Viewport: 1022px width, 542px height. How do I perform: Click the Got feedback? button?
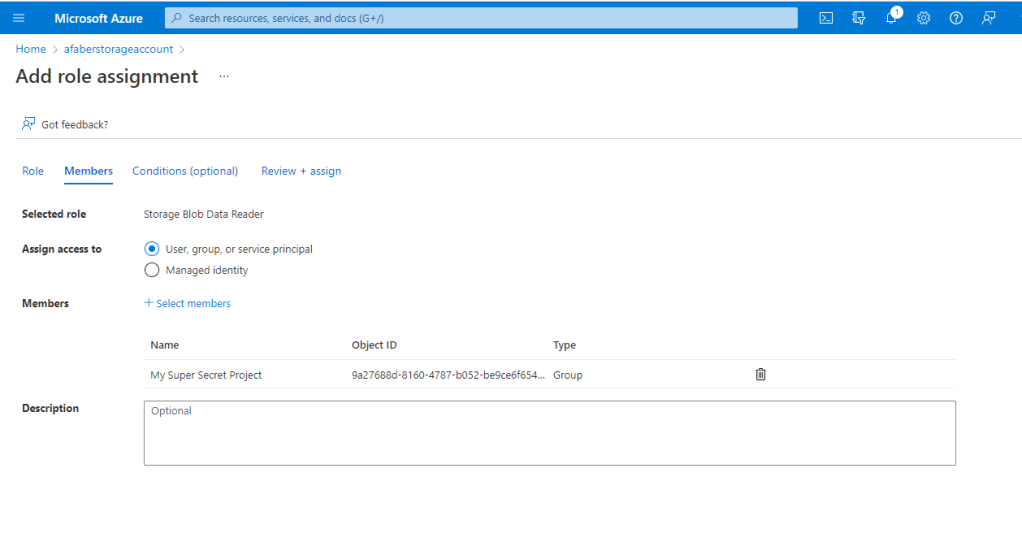tap(65, 124)
